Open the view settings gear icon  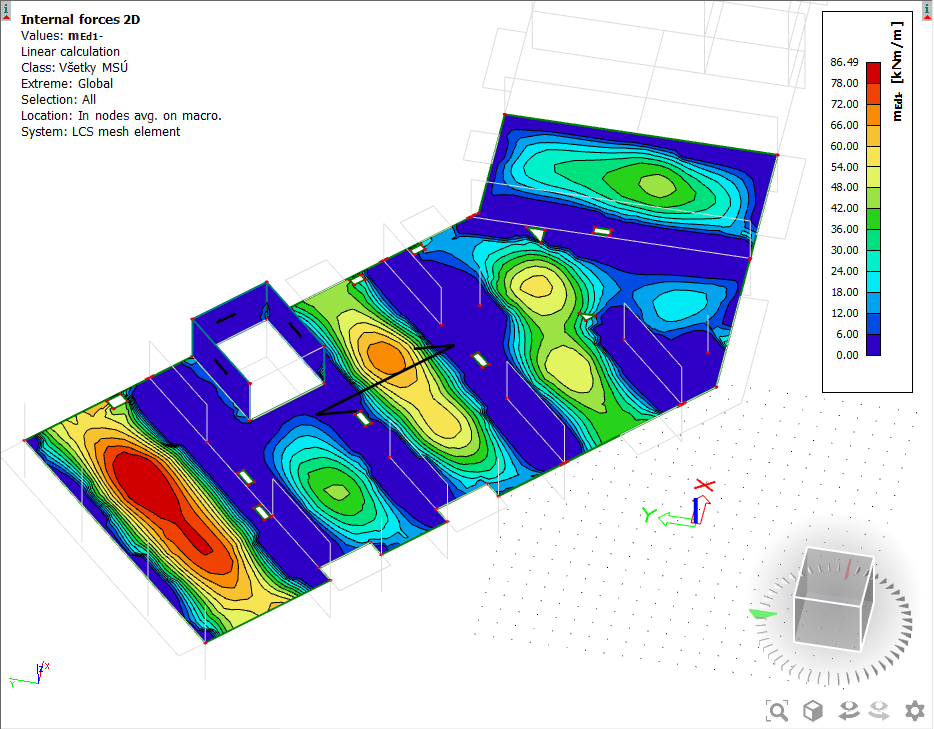coord(912,710)
